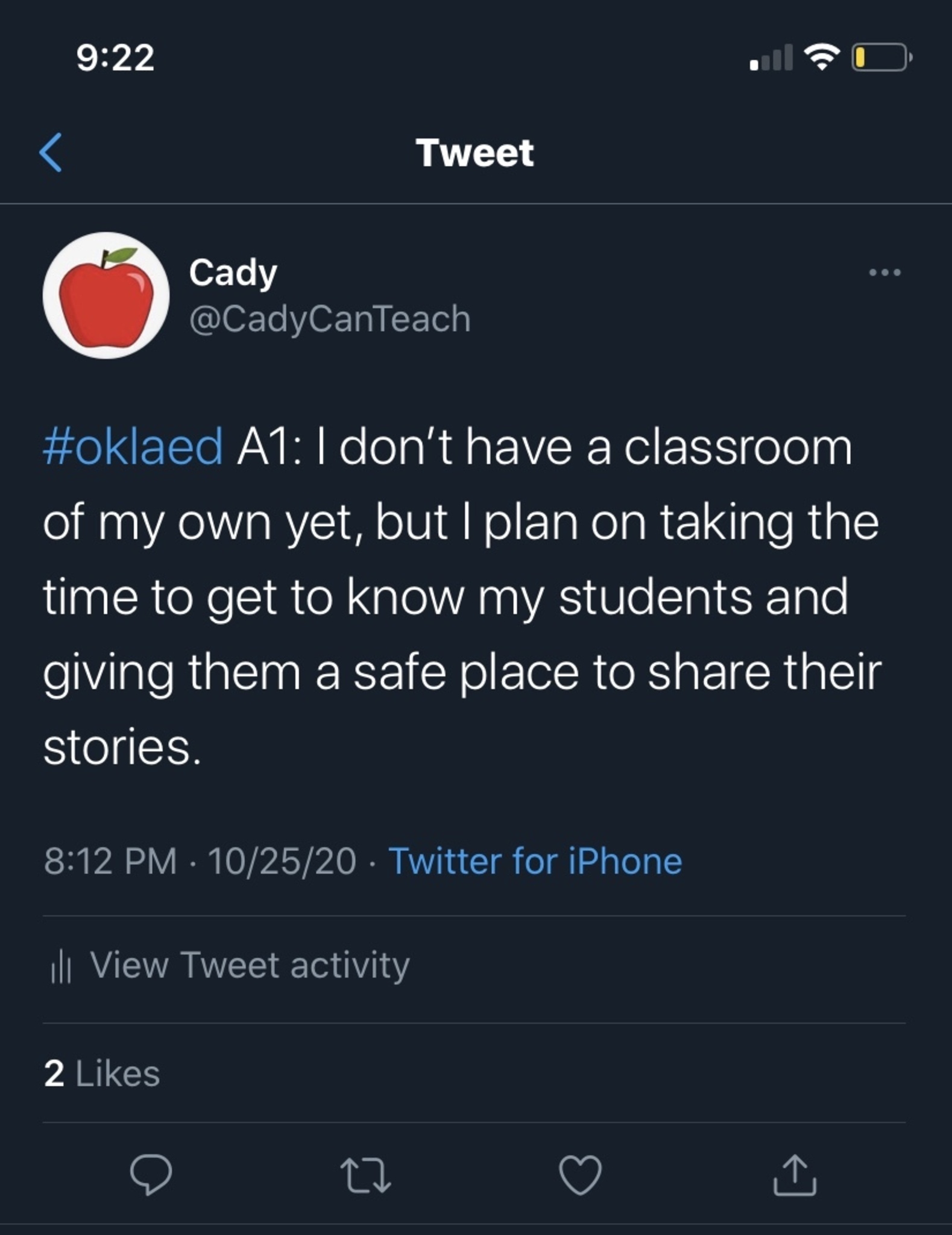The height and width of the screenshot is (1235, 952).
Task: Tap View Tweet activity
Action: click(x=250, y=965)
